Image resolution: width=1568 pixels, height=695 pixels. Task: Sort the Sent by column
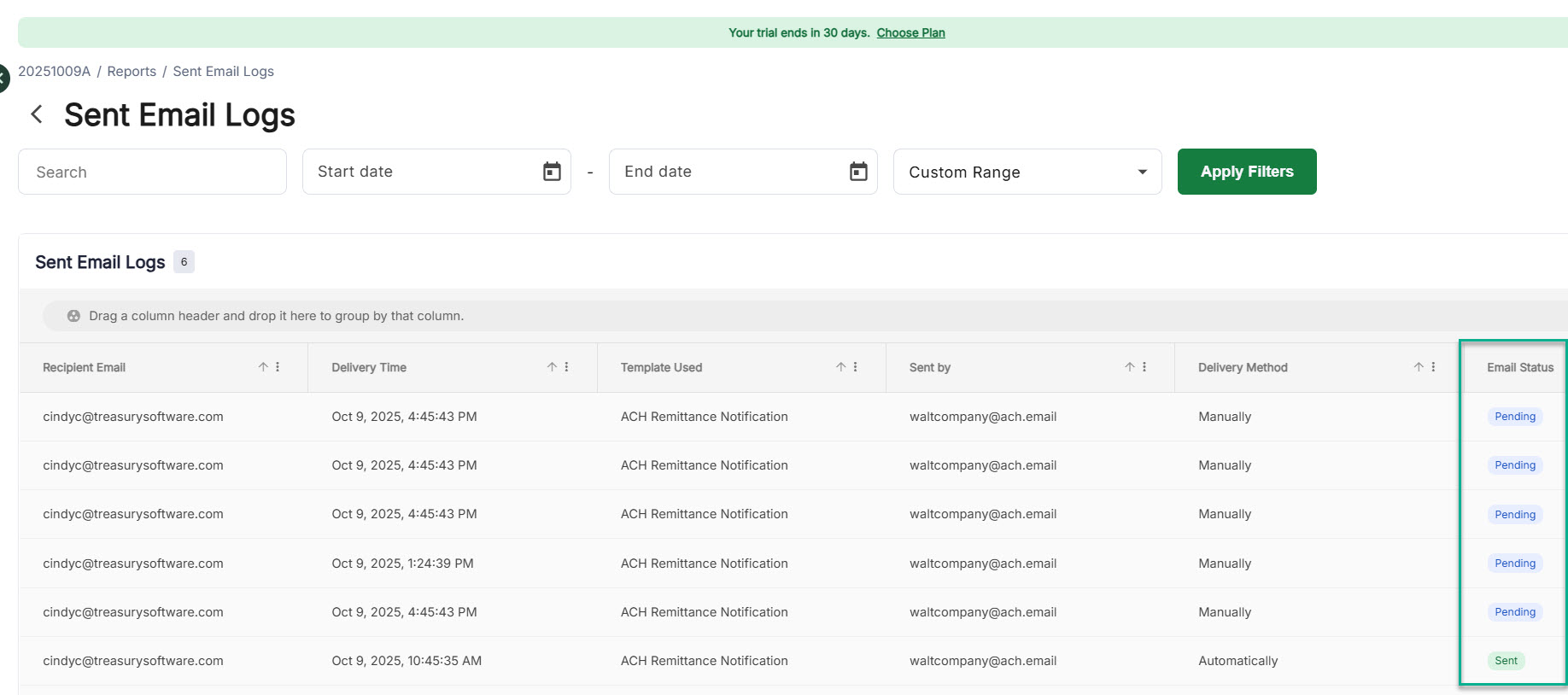tap(1129, 367)
